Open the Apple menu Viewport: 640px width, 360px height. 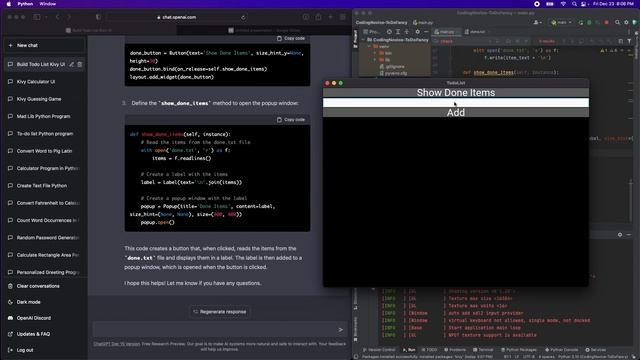[x=9, y=4]
